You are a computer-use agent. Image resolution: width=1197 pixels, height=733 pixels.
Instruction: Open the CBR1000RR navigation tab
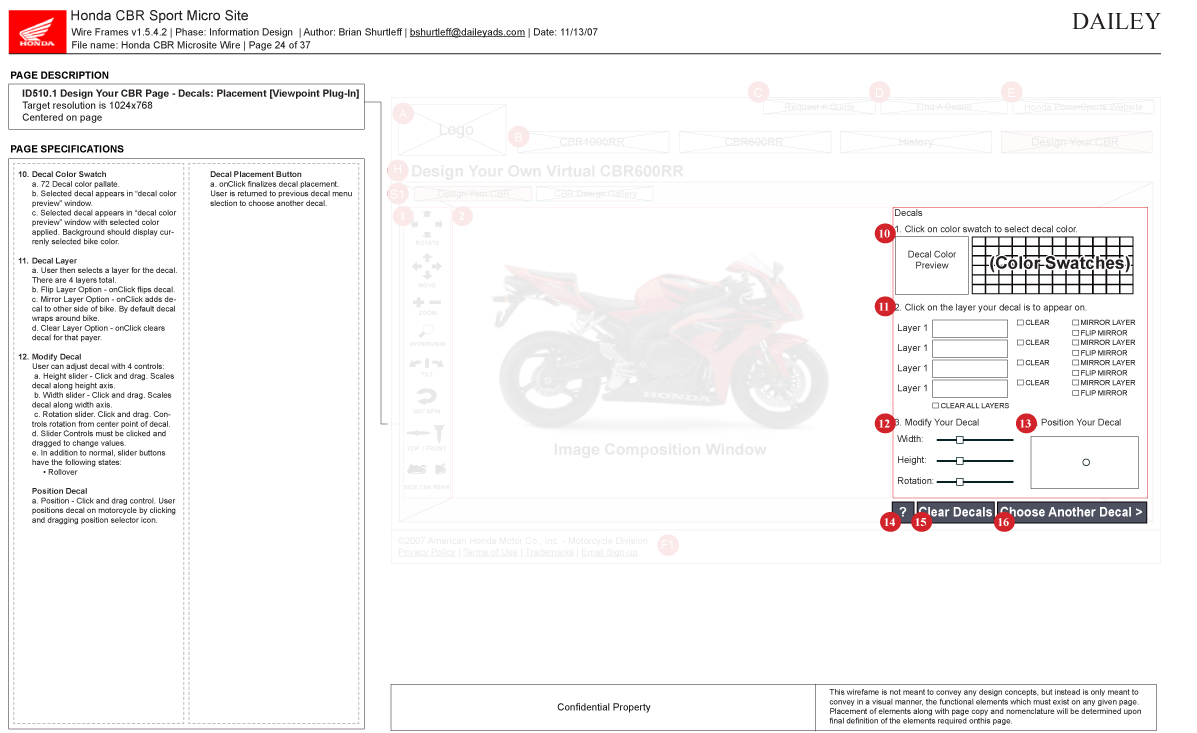tap(591, 142)
